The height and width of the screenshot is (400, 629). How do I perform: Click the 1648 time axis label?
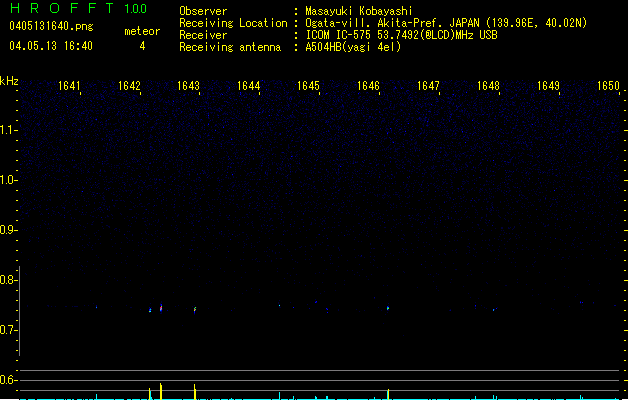[x=488, y=86]
